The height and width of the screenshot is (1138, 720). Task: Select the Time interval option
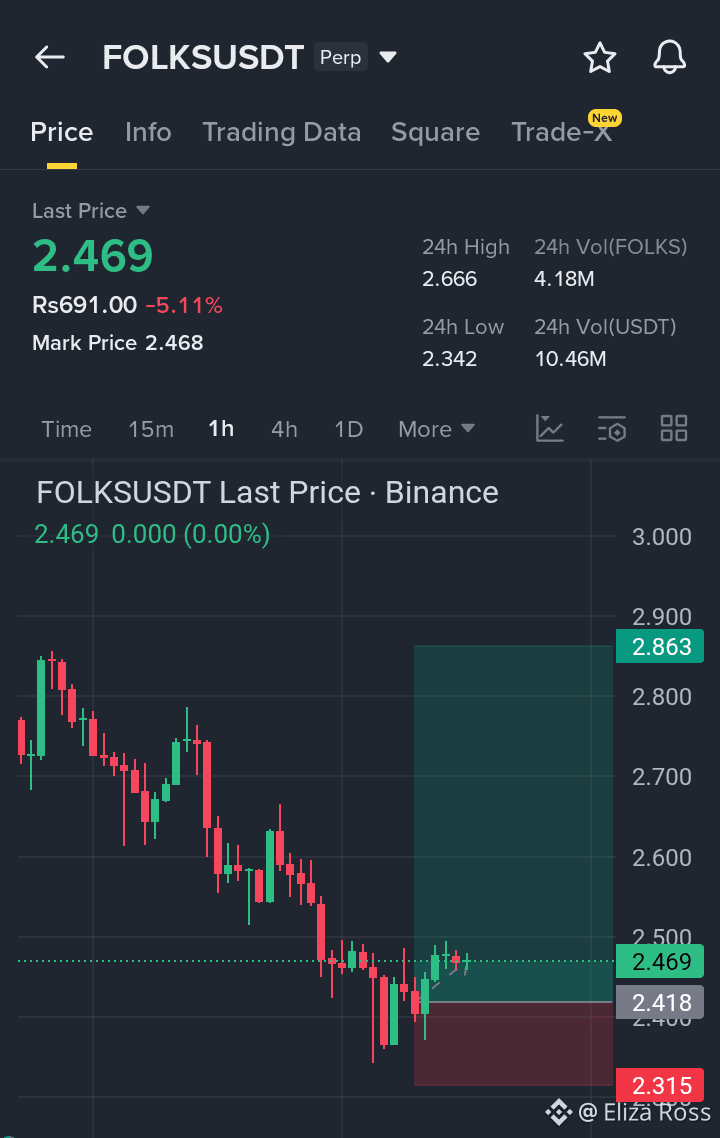click(x=66, y=428)
